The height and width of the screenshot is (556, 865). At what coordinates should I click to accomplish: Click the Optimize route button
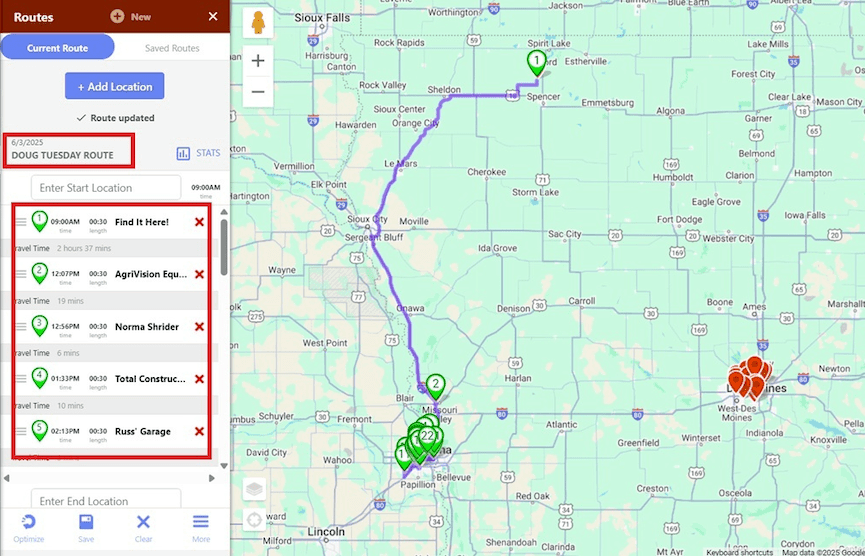coord(29,528)
